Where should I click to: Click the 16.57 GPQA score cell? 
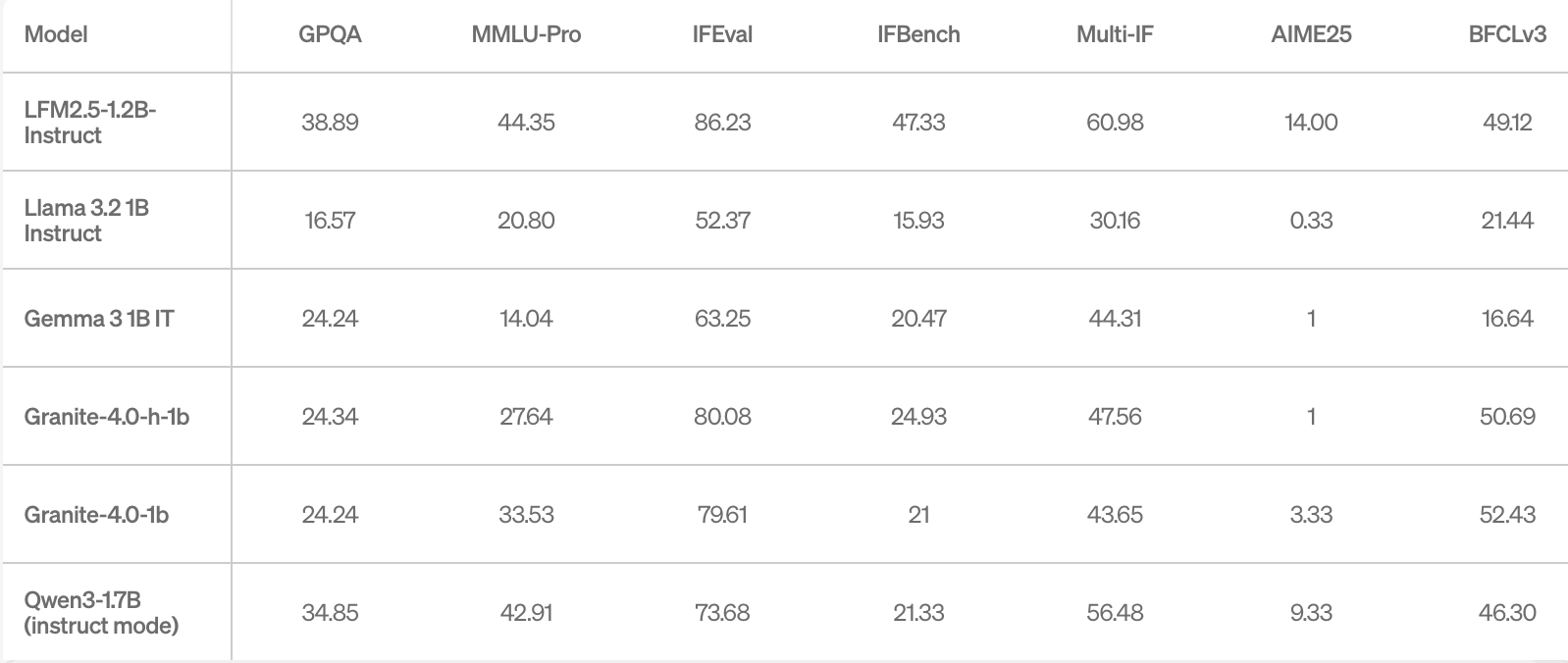point(330,221)
